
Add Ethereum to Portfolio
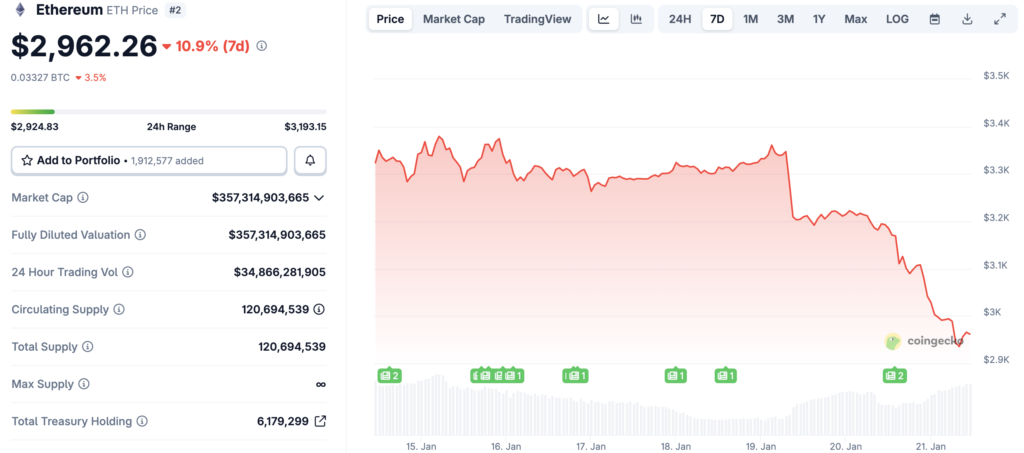point(149,161)
